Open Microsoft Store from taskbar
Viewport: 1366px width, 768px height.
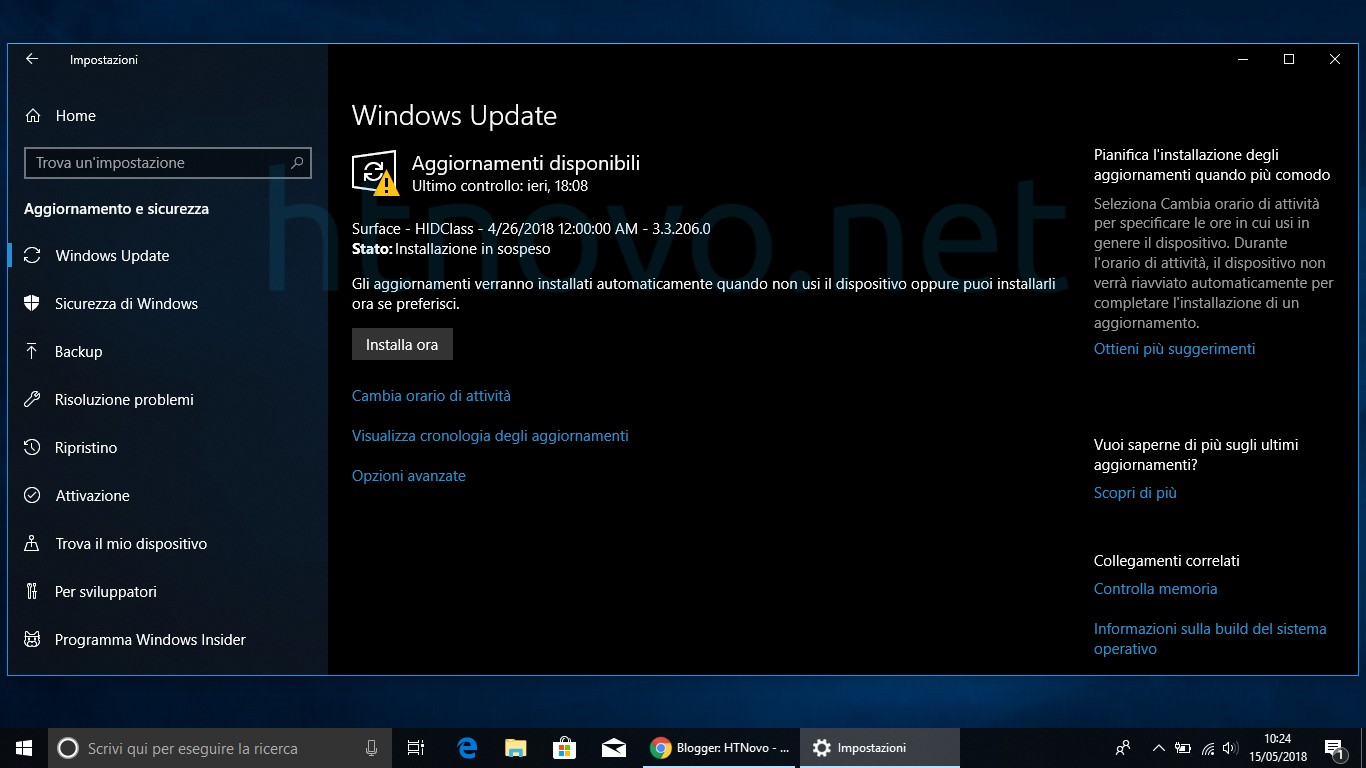click(x=564, y=748)
